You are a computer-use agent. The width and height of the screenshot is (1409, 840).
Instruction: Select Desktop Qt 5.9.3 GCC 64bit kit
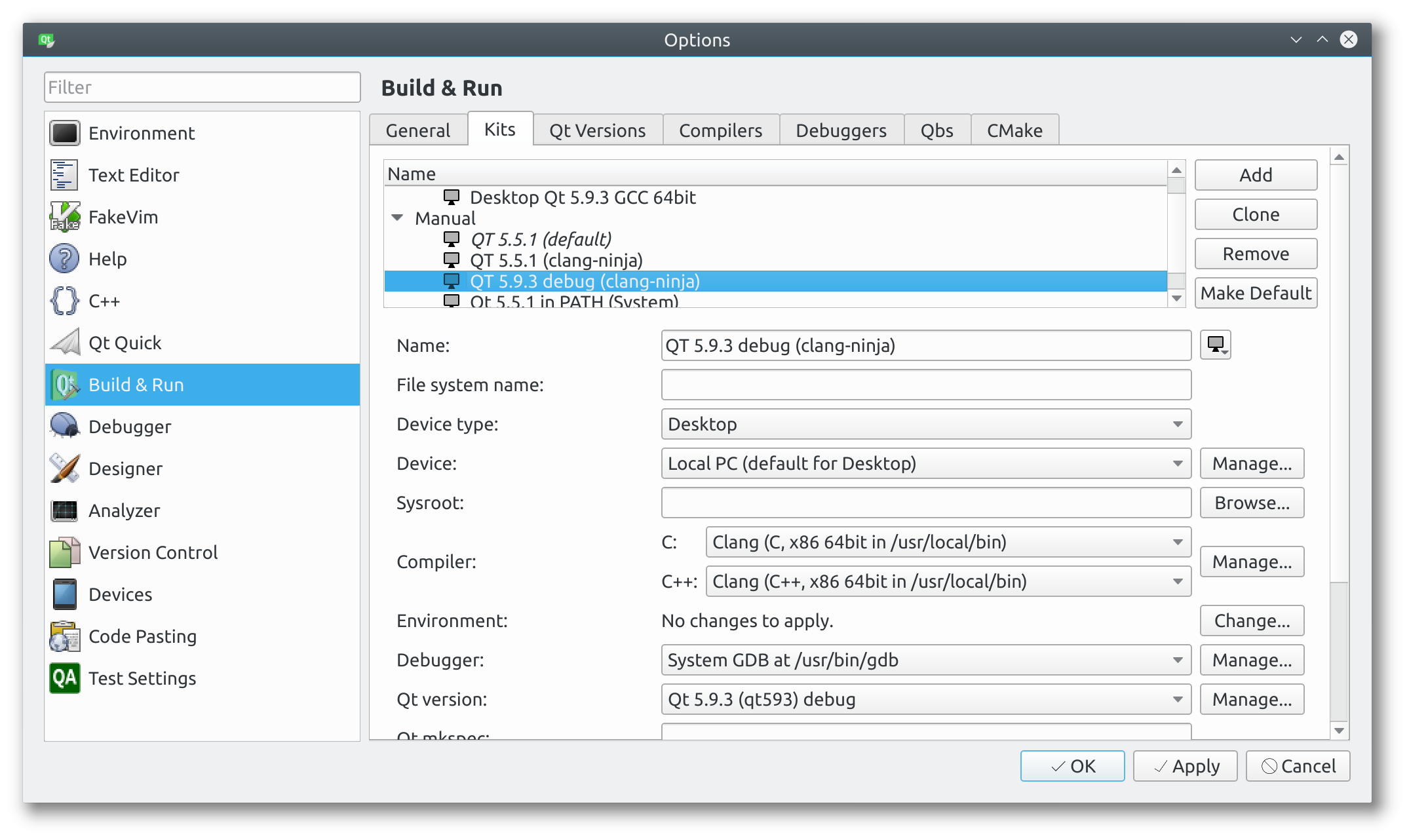pos(584,197)
